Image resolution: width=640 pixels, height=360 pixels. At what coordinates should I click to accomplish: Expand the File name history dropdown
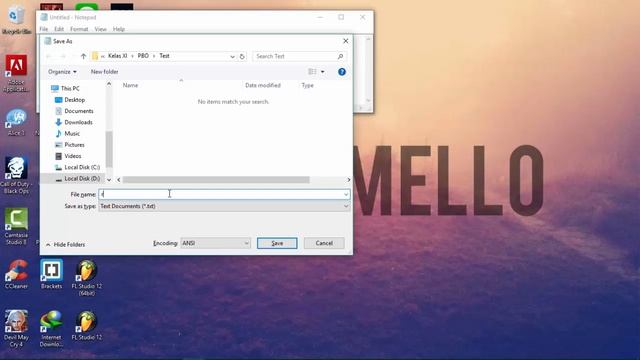coord(346,195)
